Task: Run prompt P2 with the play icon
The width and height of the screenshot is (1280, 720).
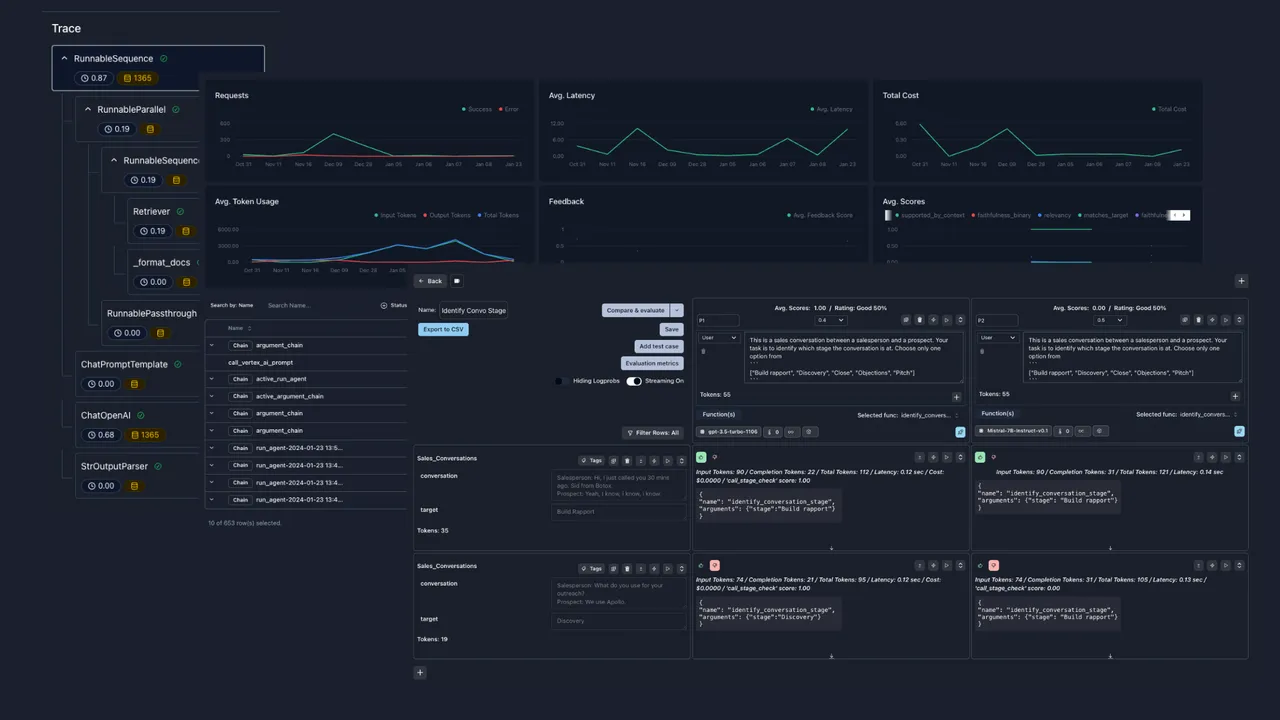Action: pyautogui.click(x=1226, y=320)
